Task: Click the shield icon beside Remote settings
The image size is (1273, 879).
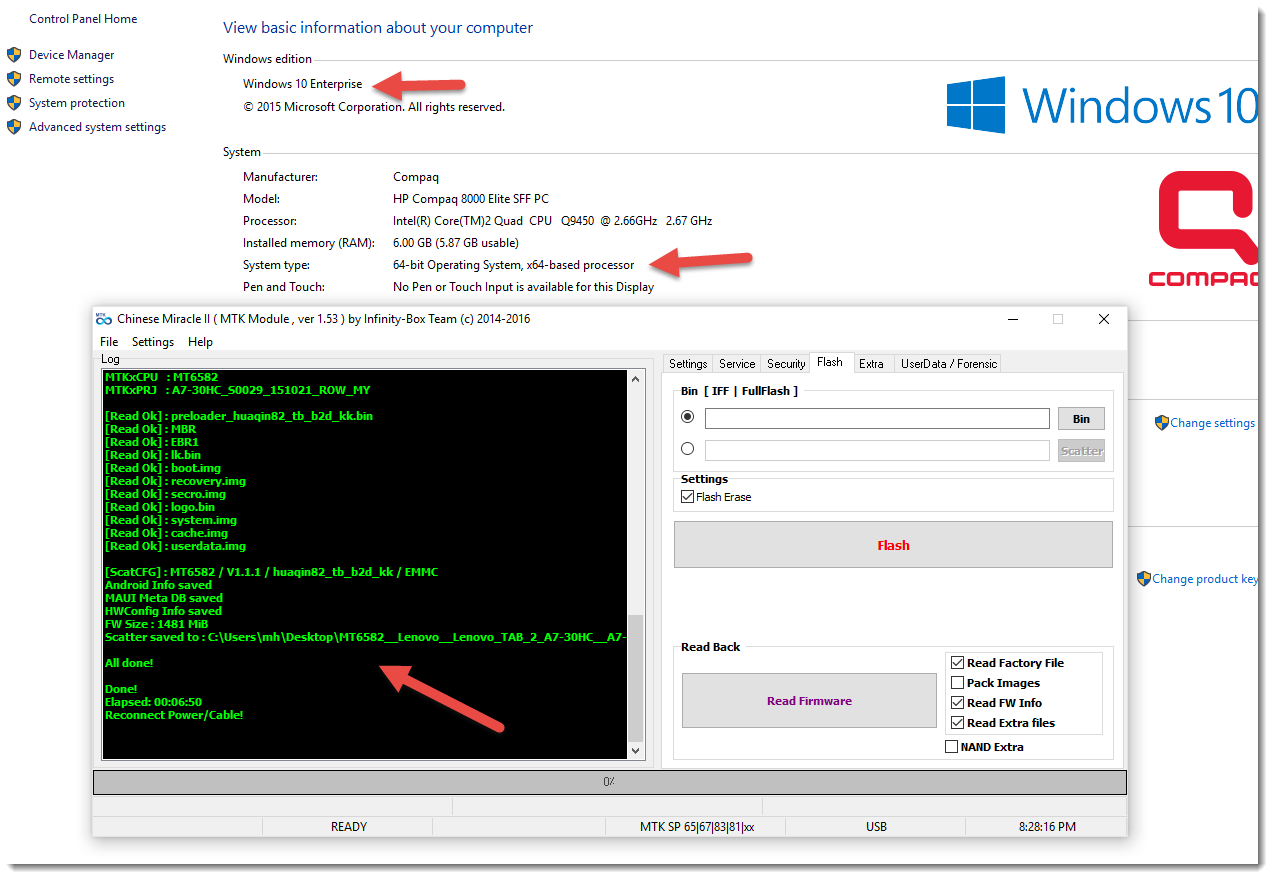Action: (14, 79)
